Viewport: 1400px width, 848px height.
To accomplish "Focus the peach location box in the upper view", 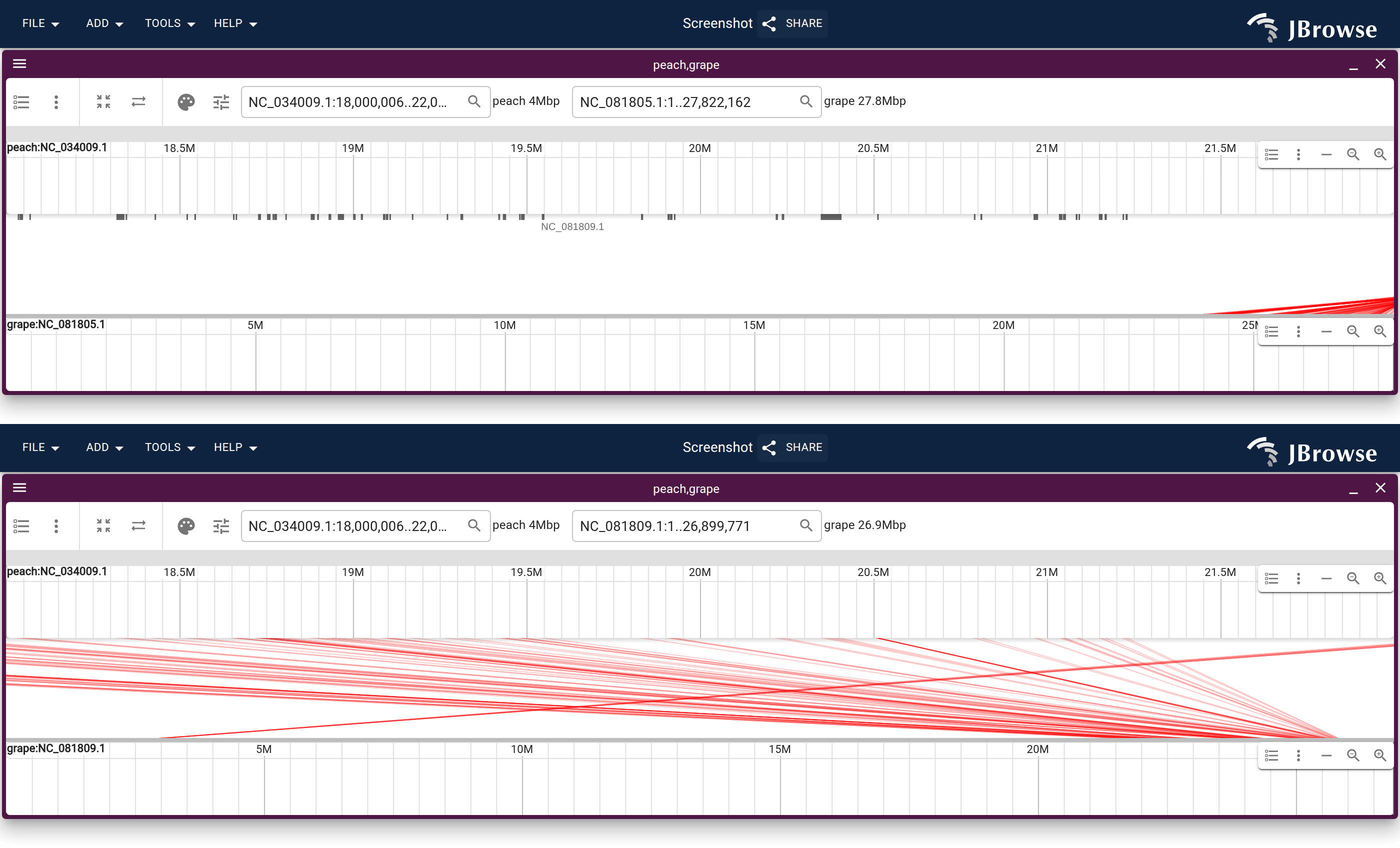I will pos(365,101).
